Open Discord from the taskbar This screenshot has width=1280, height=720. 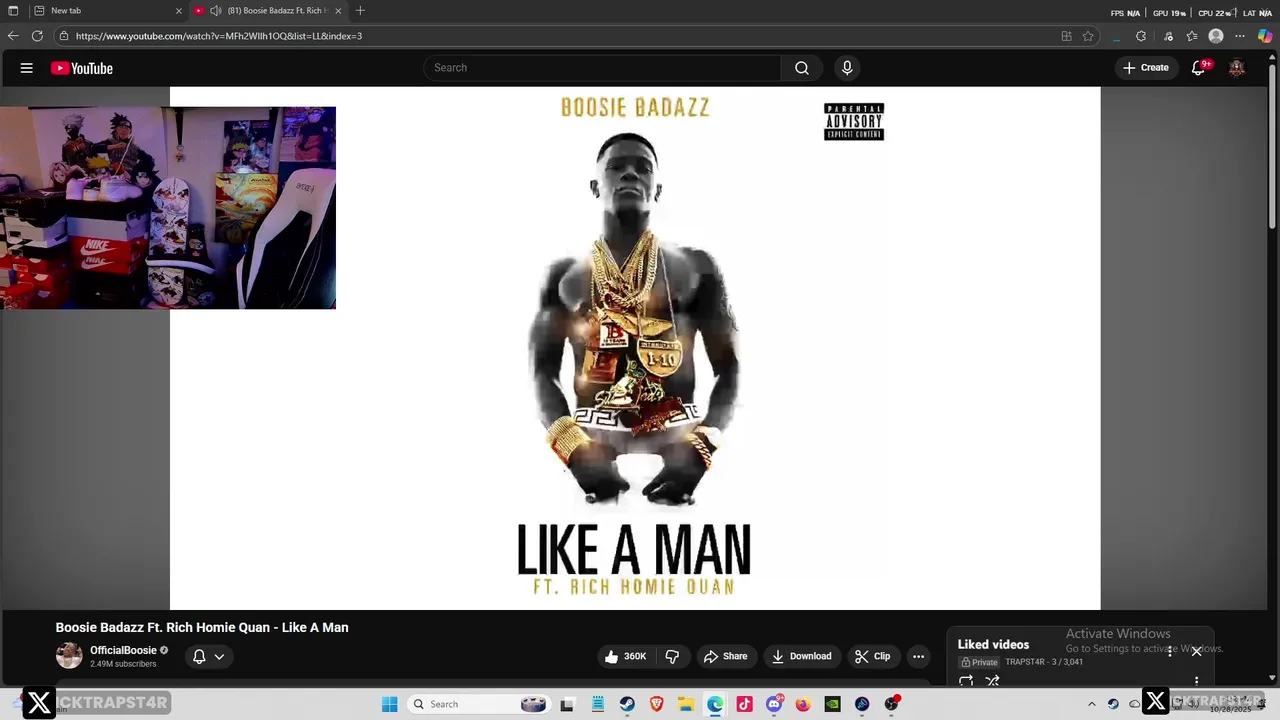click(x=774, y=704)
